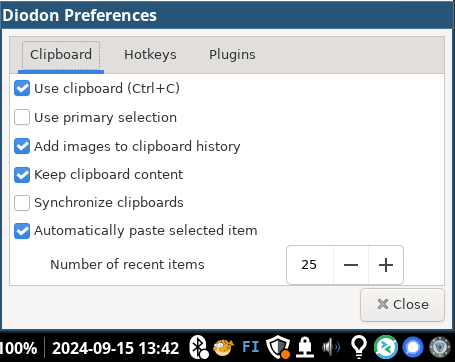Image resolution: width=455 pixels, height=362 pixels.
Task: Click the Diodon pufferfish tray icon
Action: point(224,347)
